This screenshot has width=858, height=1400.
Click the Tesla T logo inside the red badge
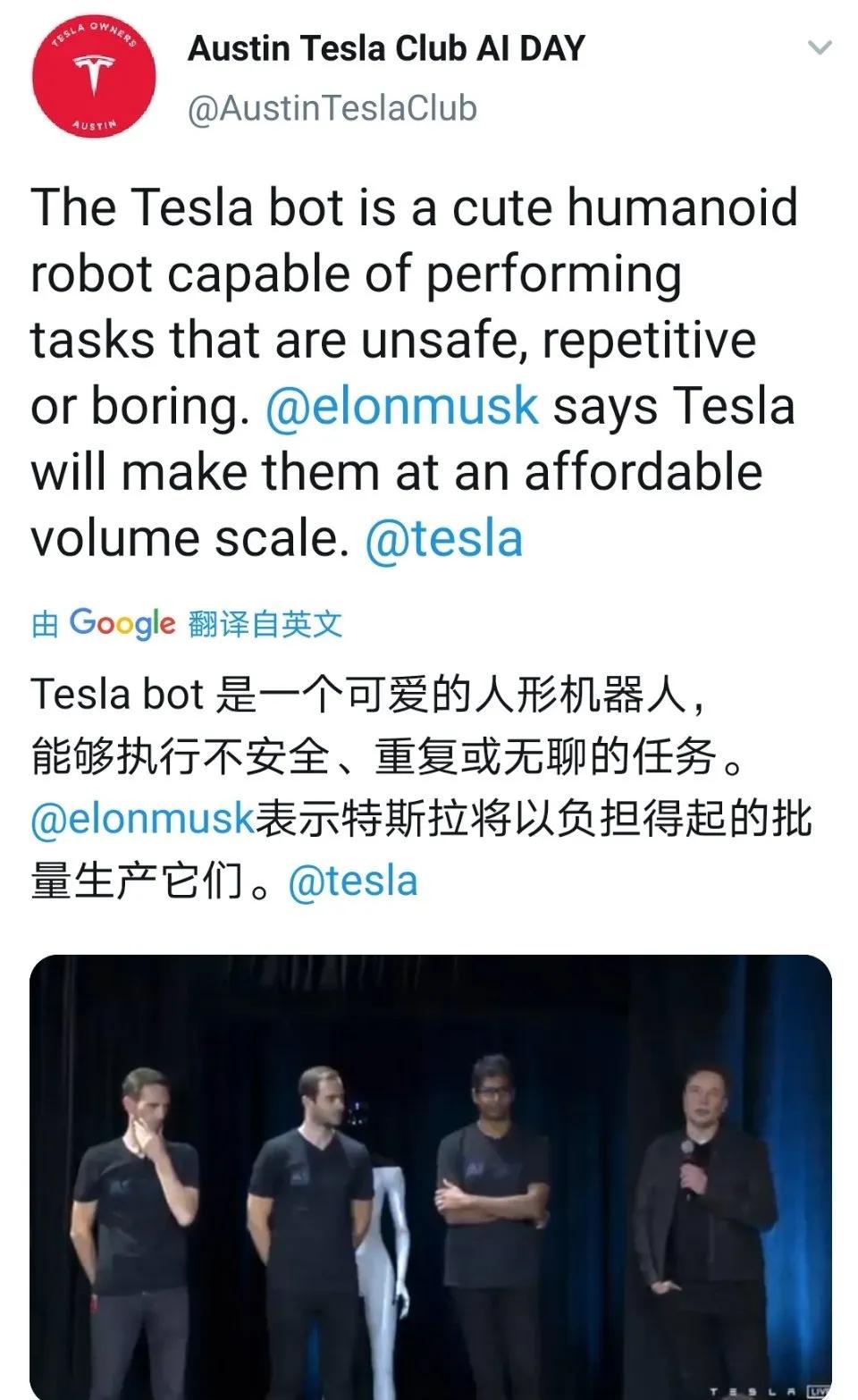tap(92, 70)
